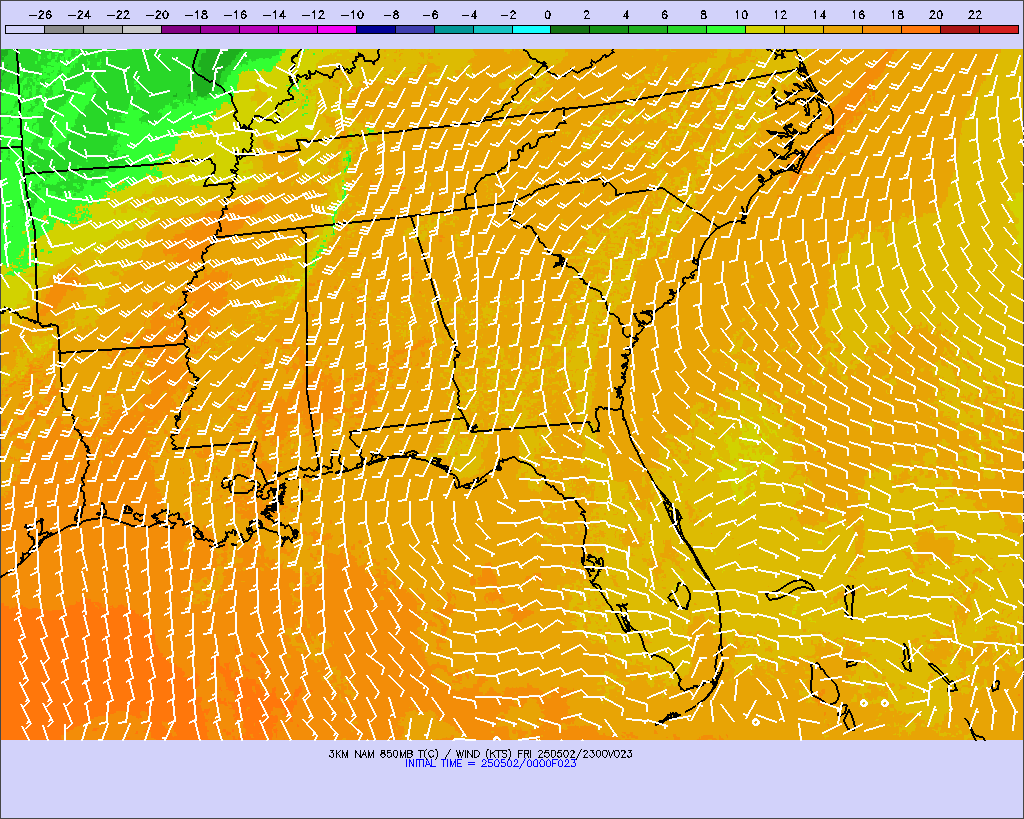1024x819 pixels.
Task: Select the 16 label on the scale
Action: (858, 15)
